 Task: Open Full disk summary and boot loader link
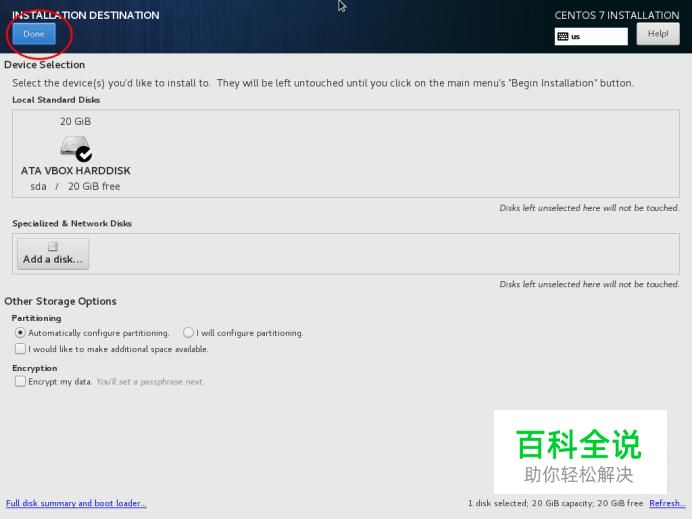click(76, 503)
